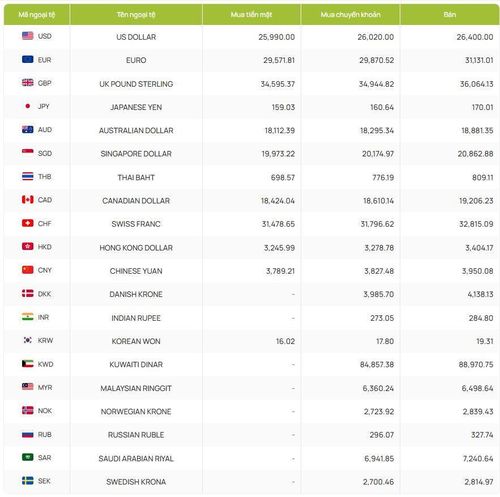Screen dimensions: 500x497
Task: Click the 'Tên ngoại tệ' column header
Action: point(136,15)
